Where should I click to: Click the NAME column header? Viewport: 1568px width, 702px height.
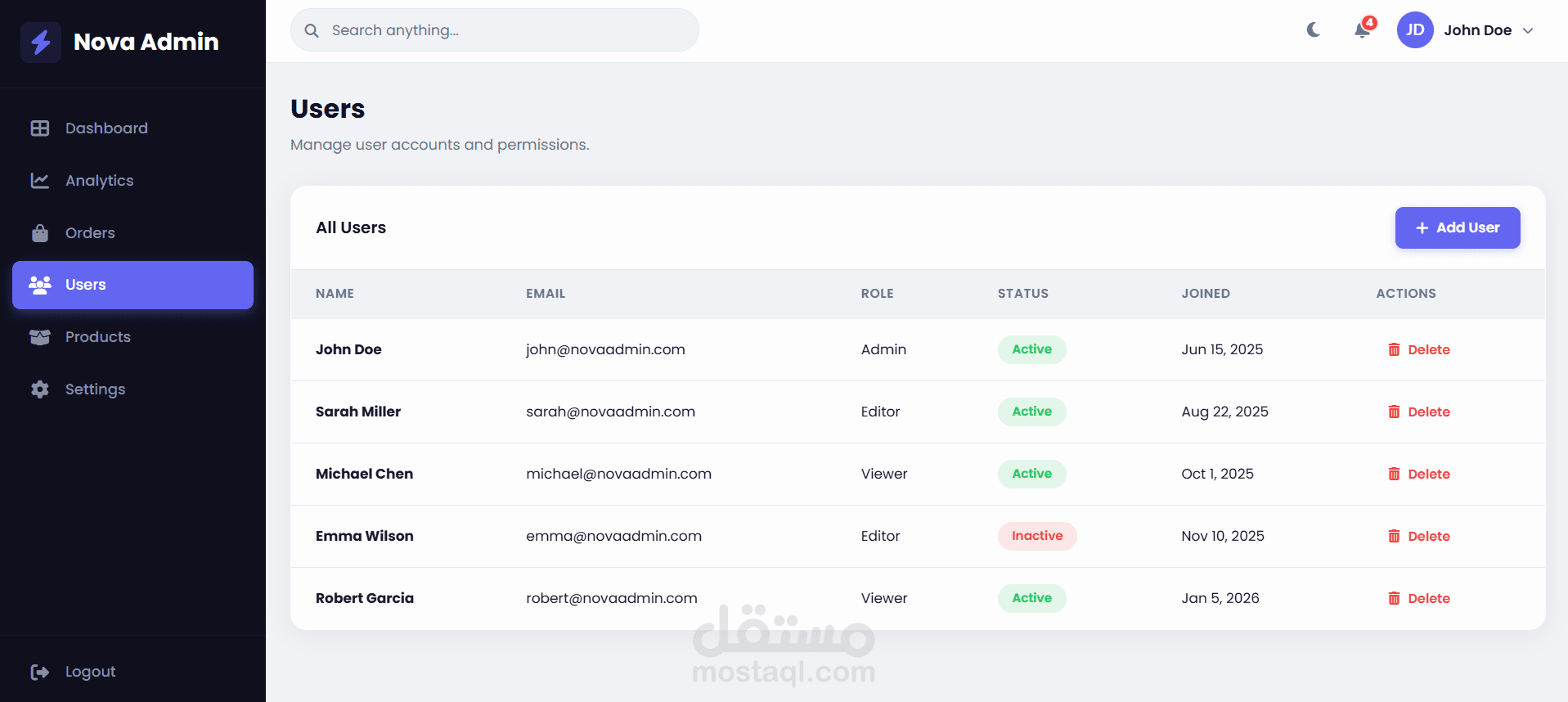335,294
